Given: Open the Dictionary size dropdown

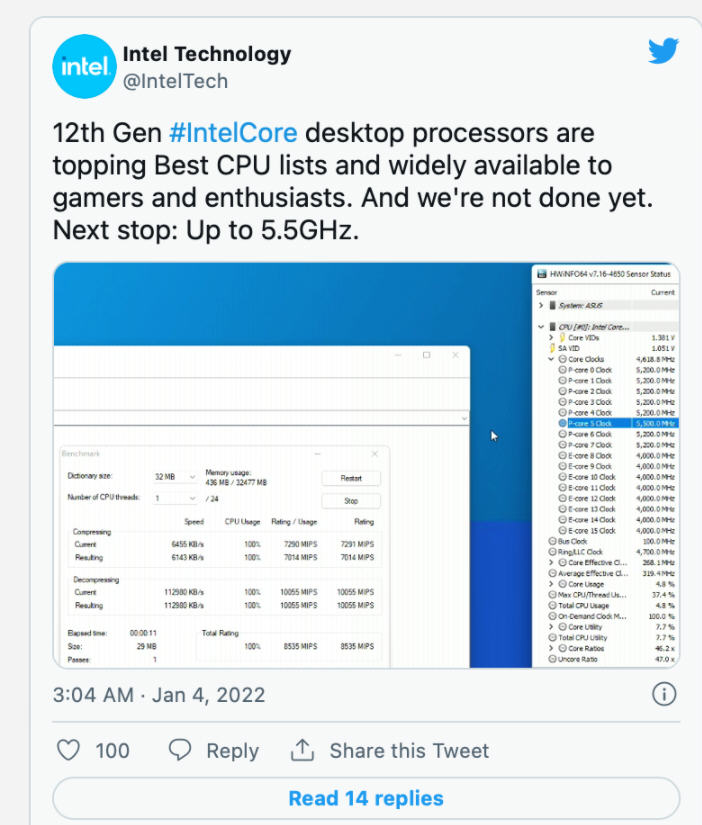Looking at the screenshot, I should 191,476.
